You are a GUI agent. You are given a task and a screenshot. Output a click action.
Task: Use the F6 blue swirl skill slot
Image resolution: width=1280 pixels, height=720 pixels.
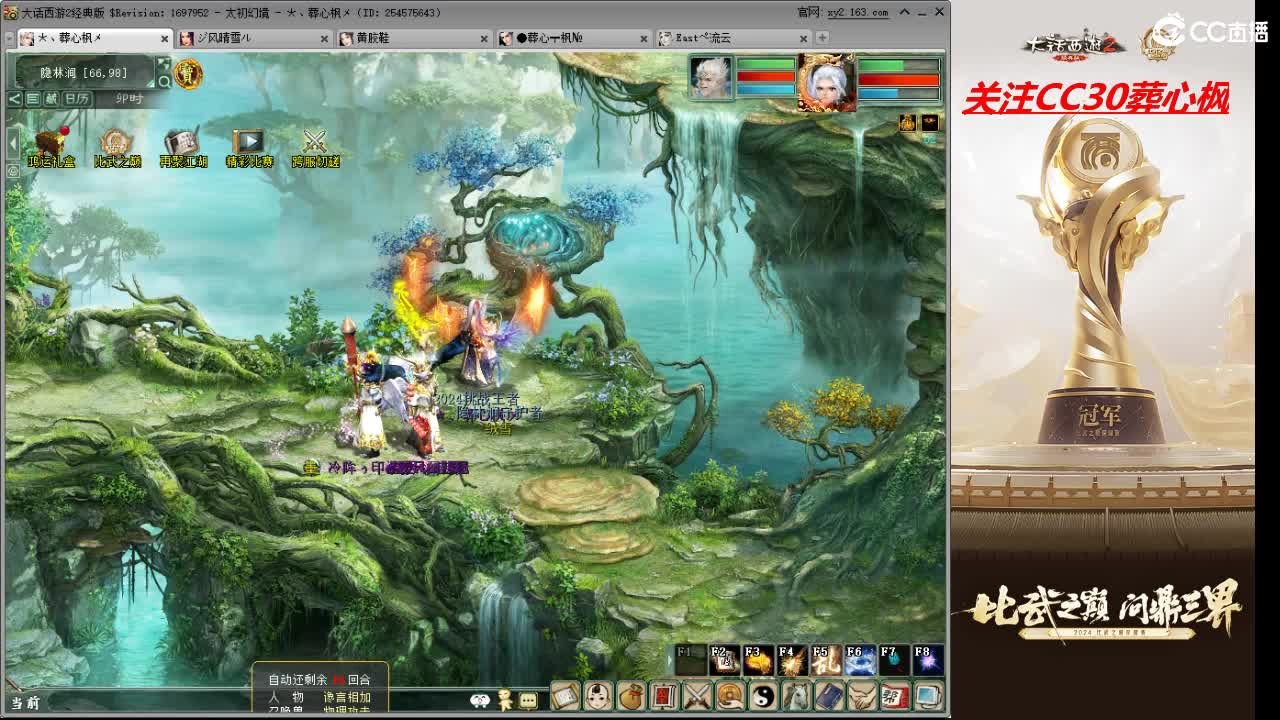coord(860,660)
